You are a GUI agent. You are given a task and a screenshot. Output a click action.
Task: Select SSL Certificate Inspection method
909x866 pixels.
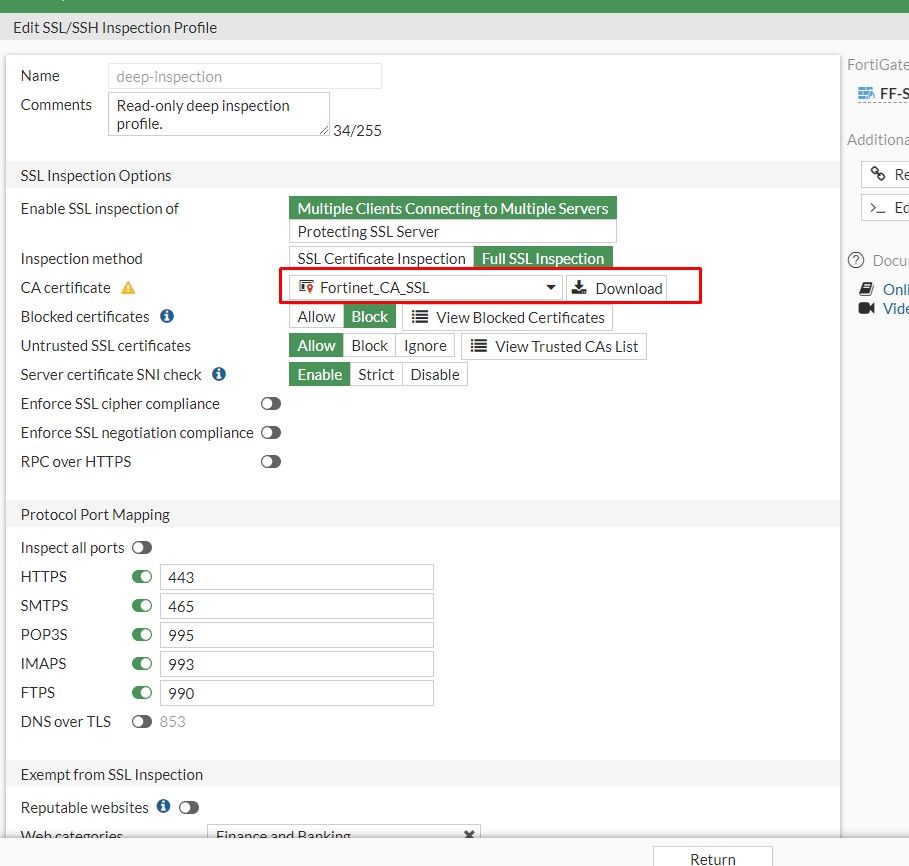coord(381,259)
